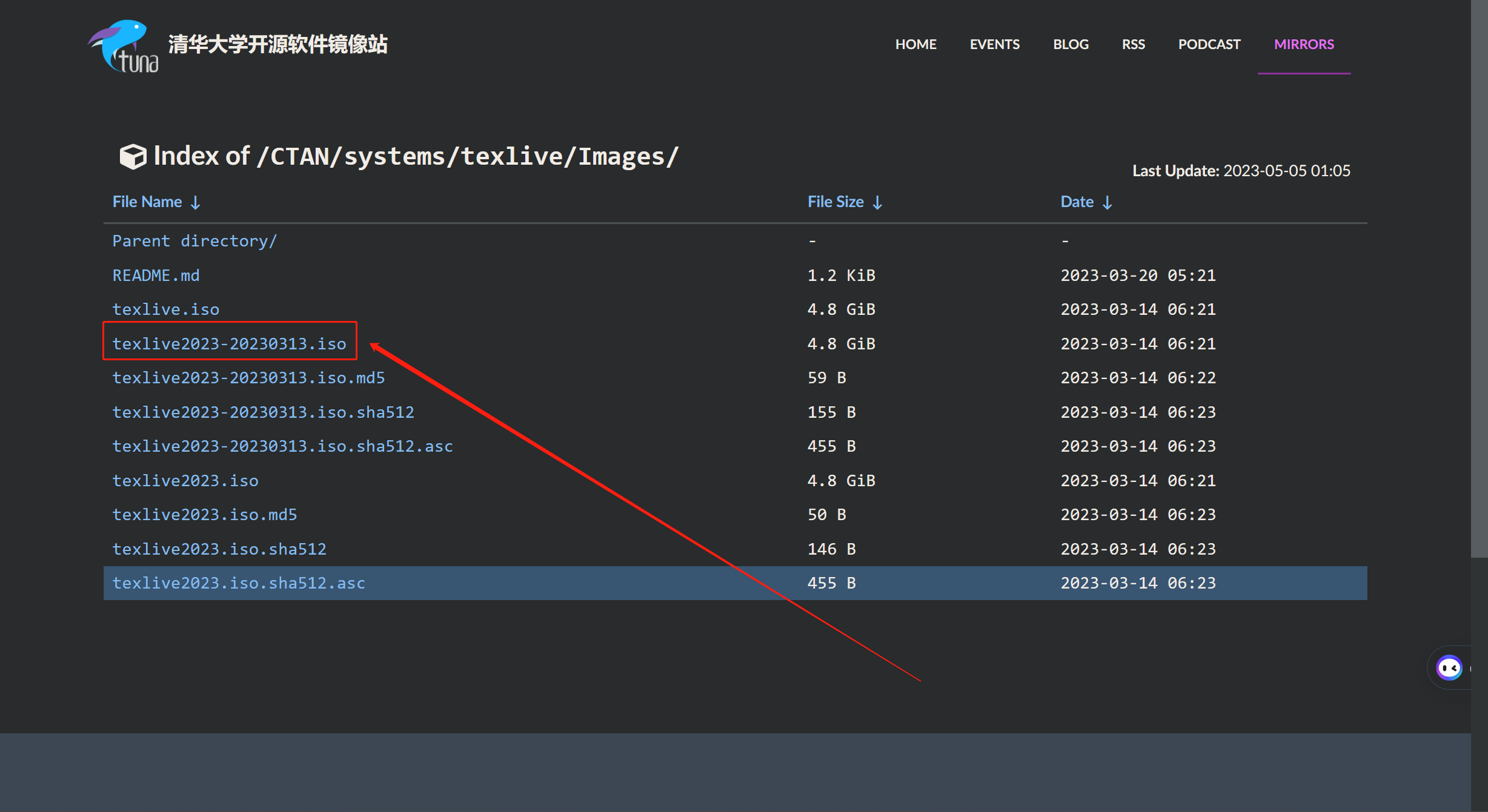Download texlive.iso
The width and height of the screenshot is (1488, 812).
165,309
